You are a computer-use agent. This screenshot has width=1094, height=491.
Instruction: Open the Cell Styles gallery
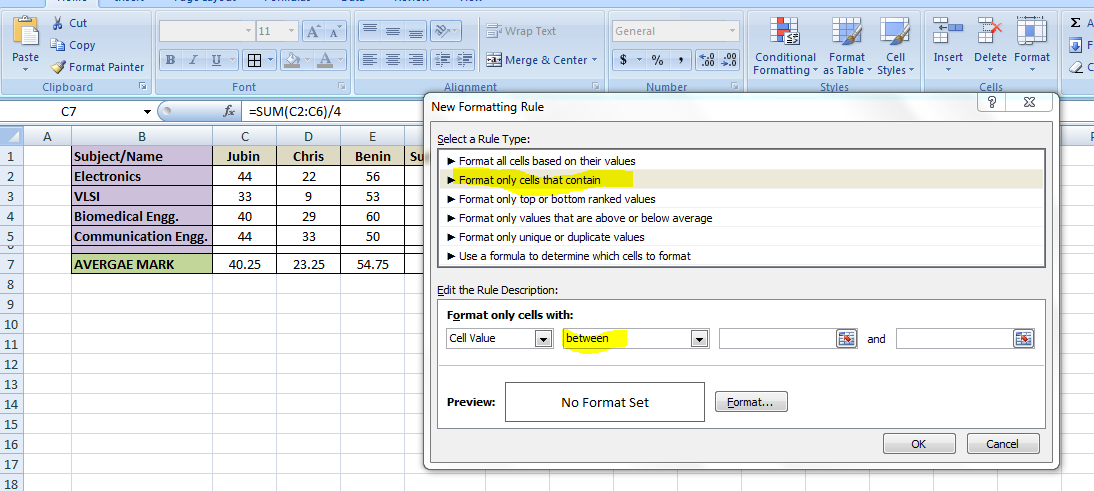pos(894,47)
